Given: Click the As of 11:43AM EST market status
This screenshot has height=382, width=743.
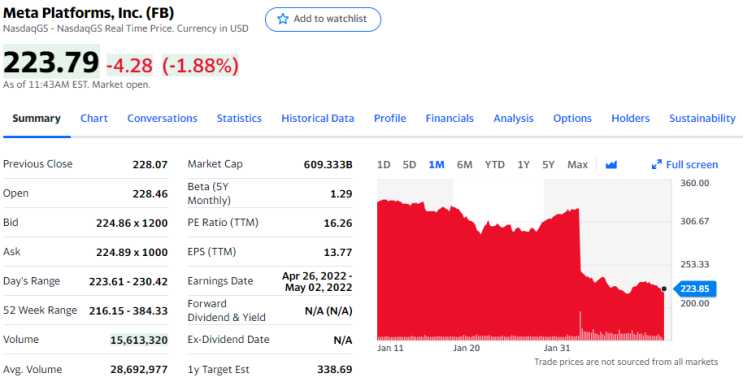Looking at the screenshot, I should [x=76, y=85].
